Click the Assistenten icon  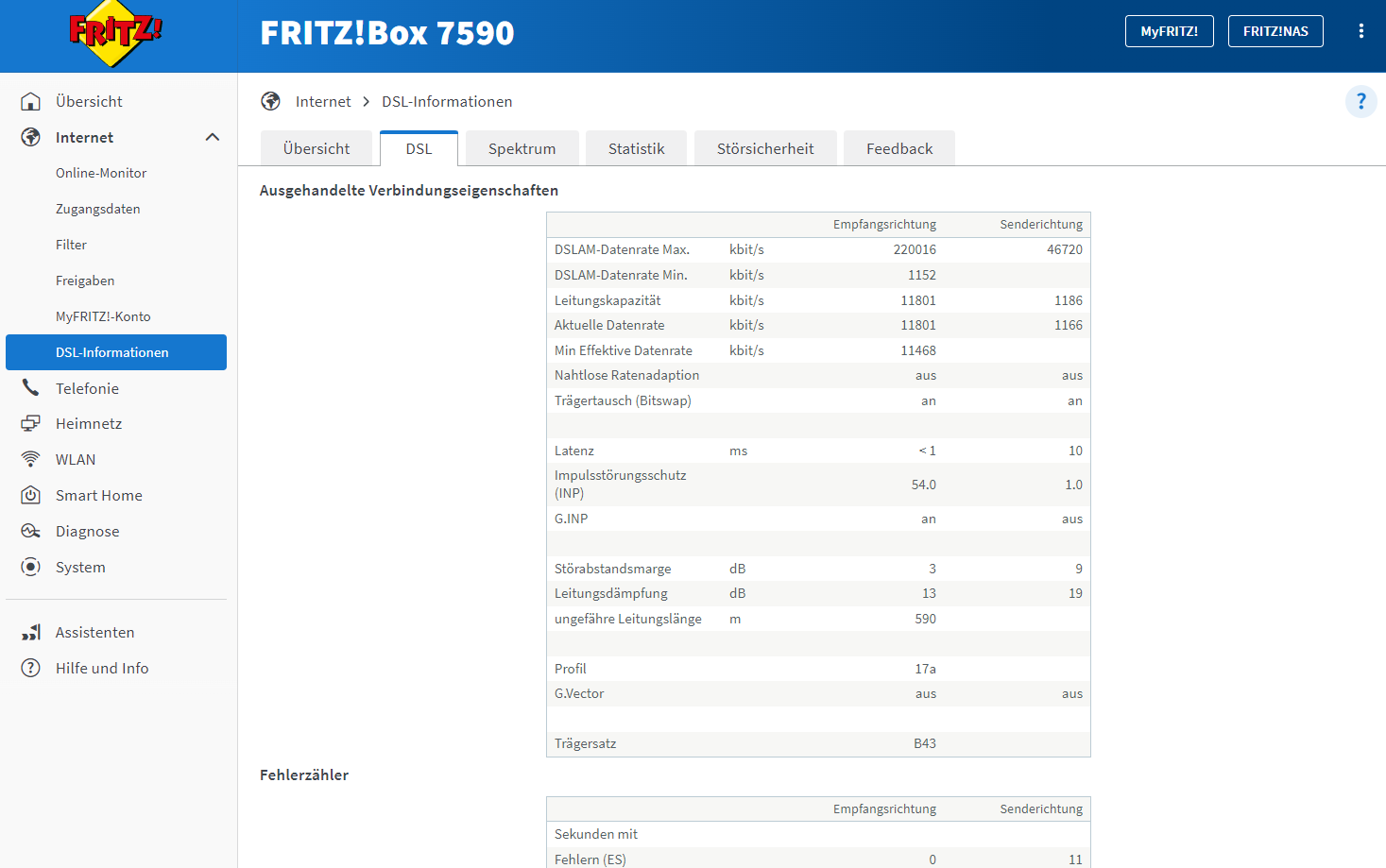tap(31, 632)
